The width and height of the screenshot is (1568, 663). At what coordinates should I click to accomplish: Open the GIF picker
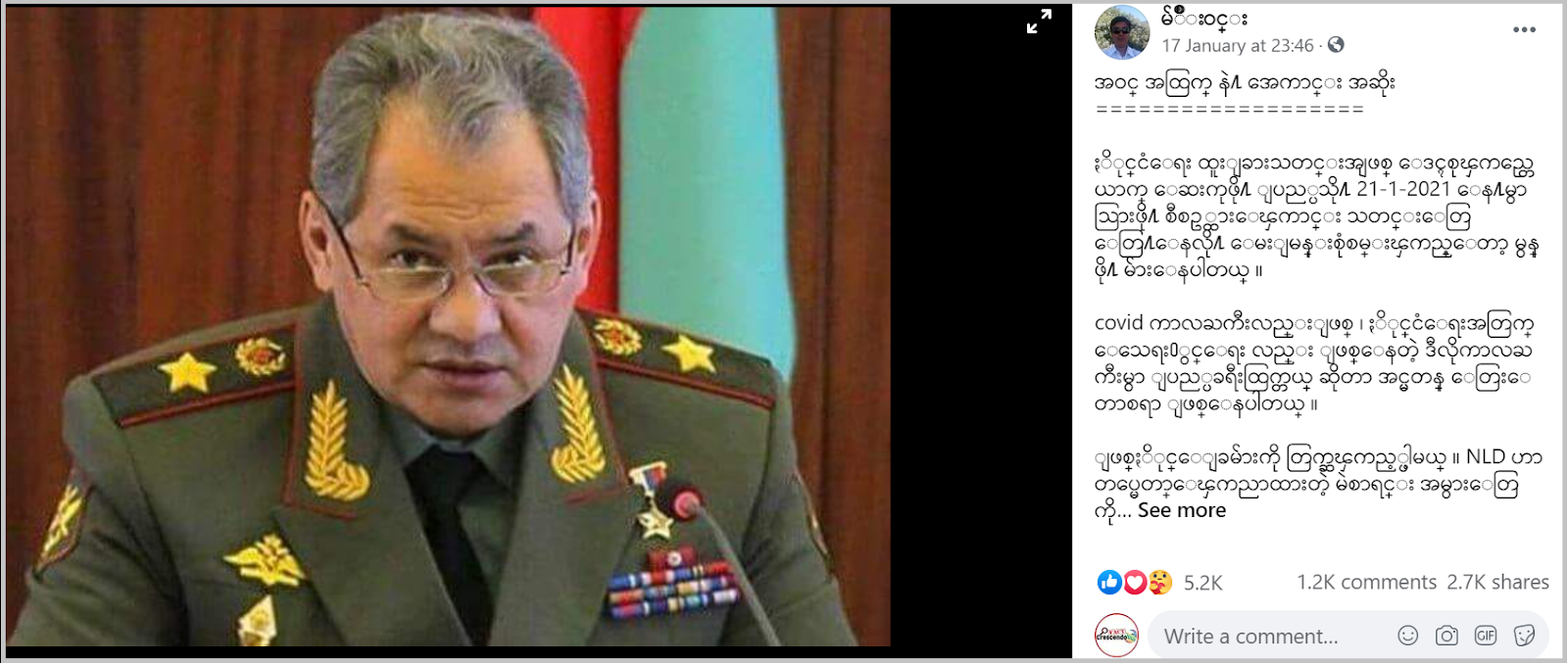tap(1486, 636)
